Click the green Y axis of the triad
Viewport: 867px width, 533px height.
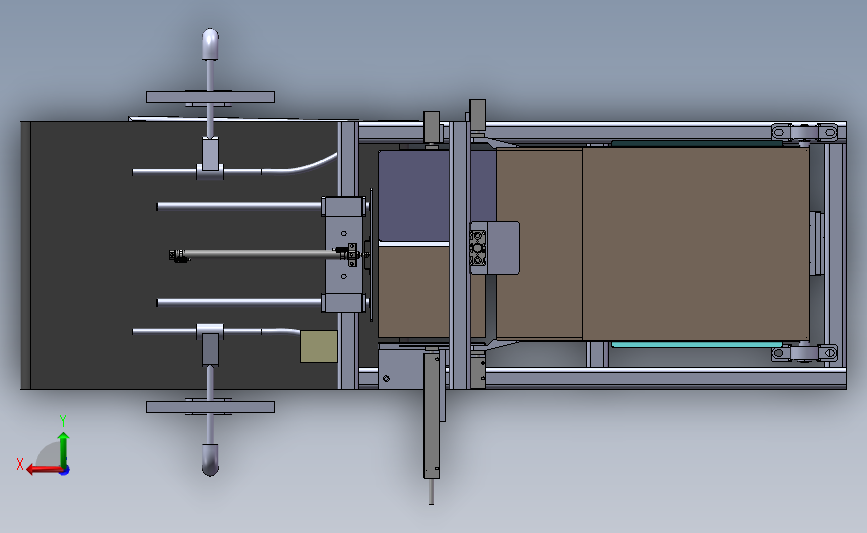[x=64, y=449]
